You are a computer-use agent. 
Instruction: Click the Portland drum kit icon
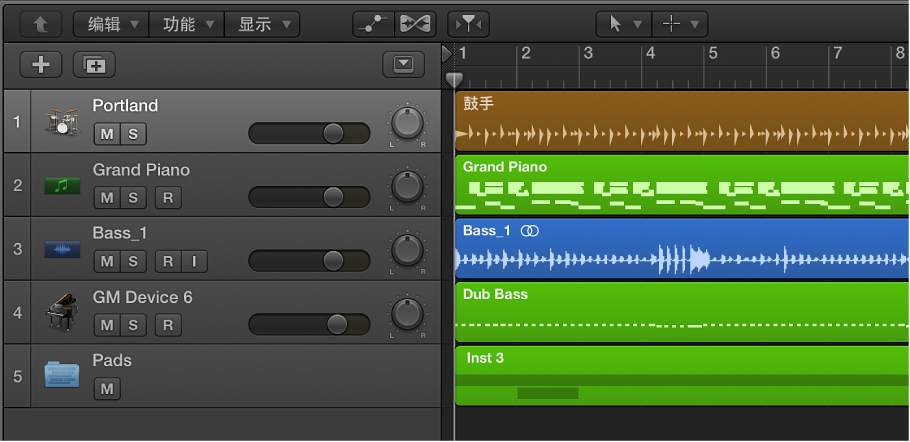click(x=62, y=122)
